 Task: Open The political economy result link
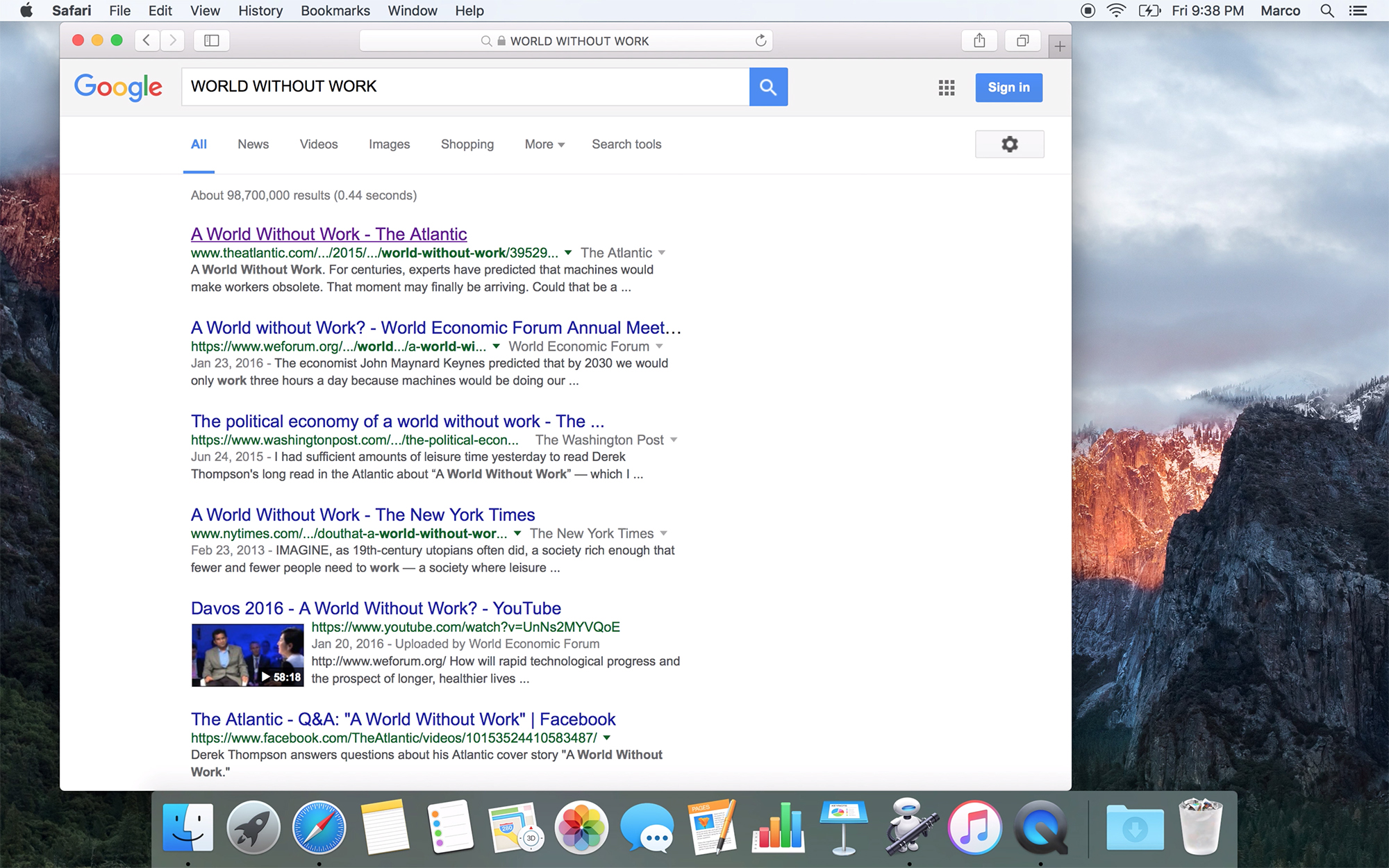point(397,422)
